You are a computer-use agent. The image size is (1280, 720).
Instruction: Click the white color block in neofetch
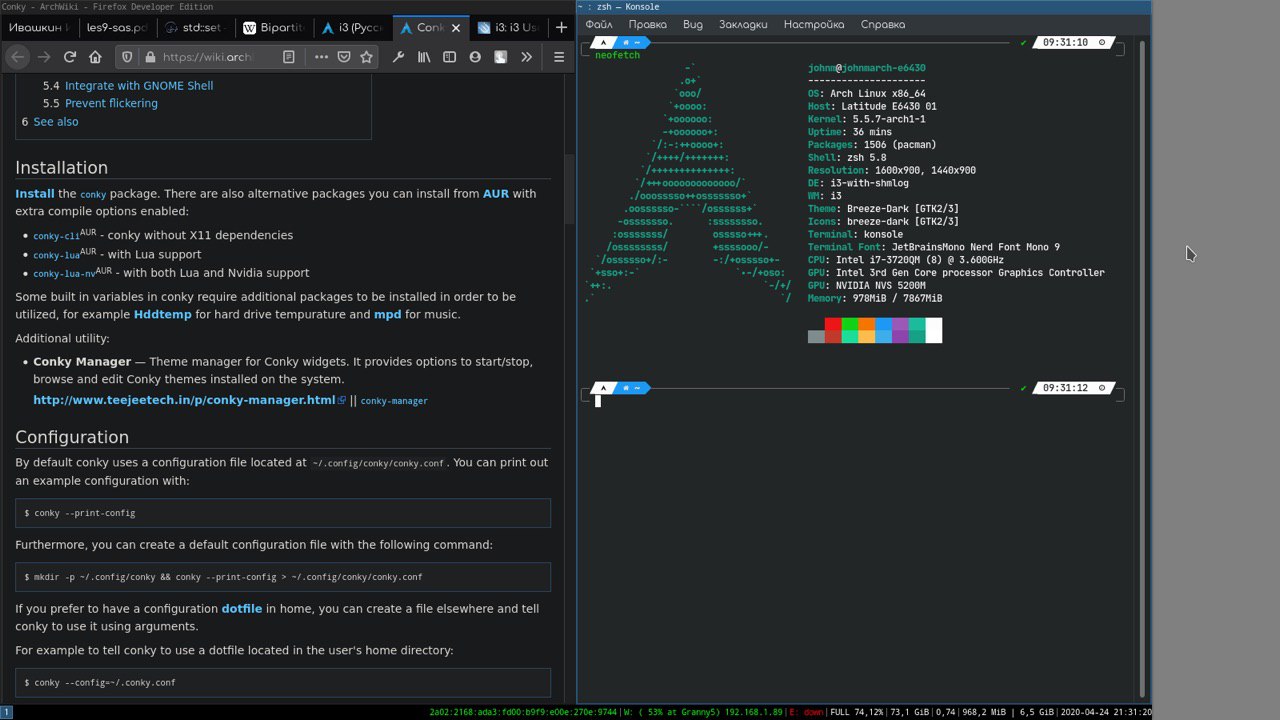tap(934, 330)
